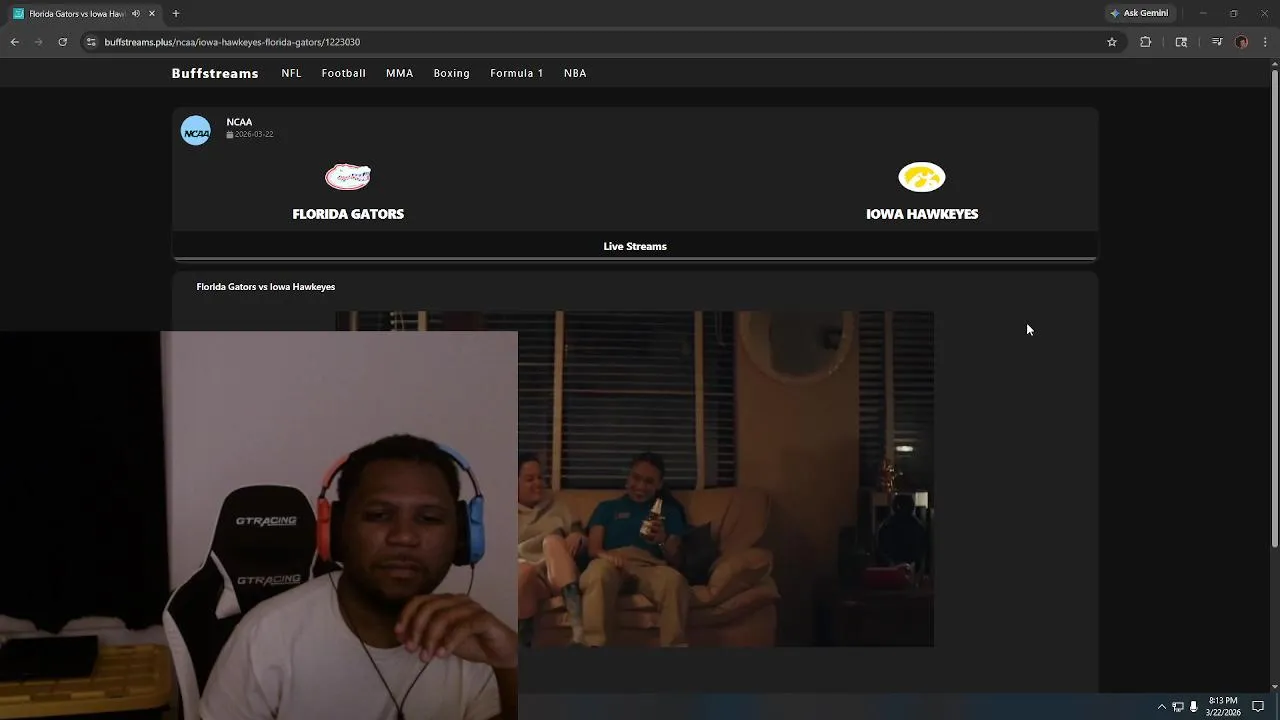
Task: Open the NBA menu item
Action: 575,73
